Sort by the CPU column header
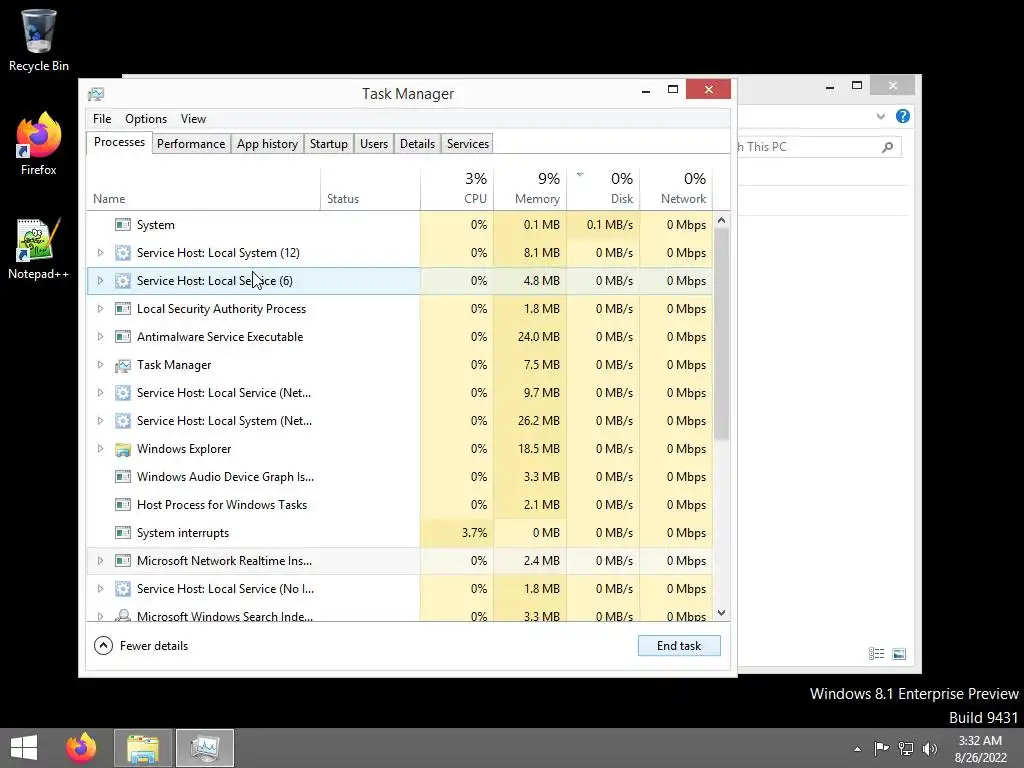The image size is (1024, 768). 457,189
